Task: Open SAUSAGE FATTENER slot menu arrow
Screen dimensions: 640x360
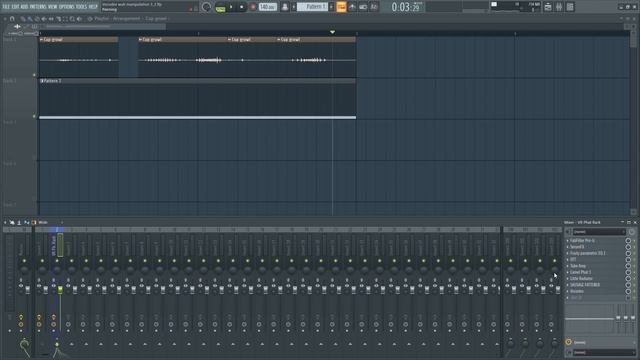Action: [567, 285]
